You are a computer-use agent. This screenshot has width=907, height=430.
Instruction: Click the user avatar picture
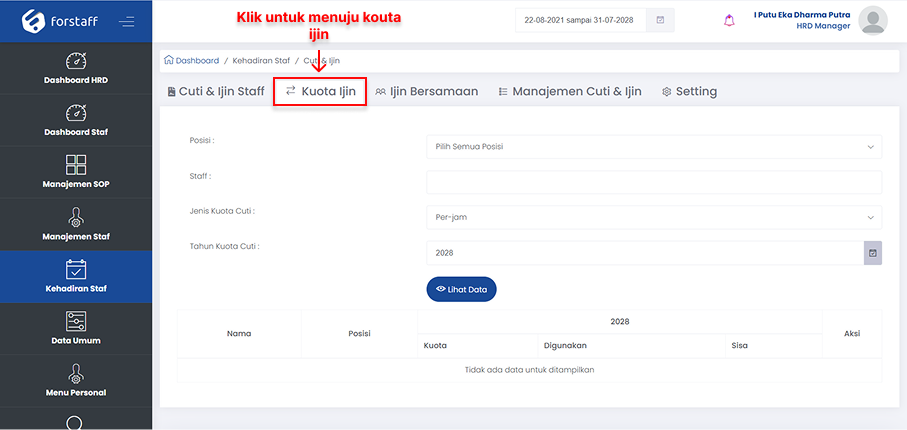click(x=873, y=21)
